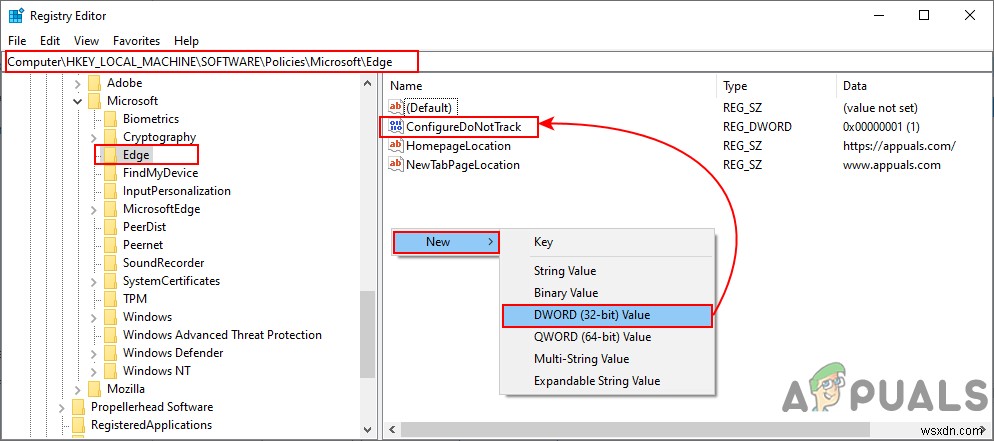Click tree pane vertical scrollbar thumb
The image size is (994, 441).
pyautogui.click(x=368, y=334)
